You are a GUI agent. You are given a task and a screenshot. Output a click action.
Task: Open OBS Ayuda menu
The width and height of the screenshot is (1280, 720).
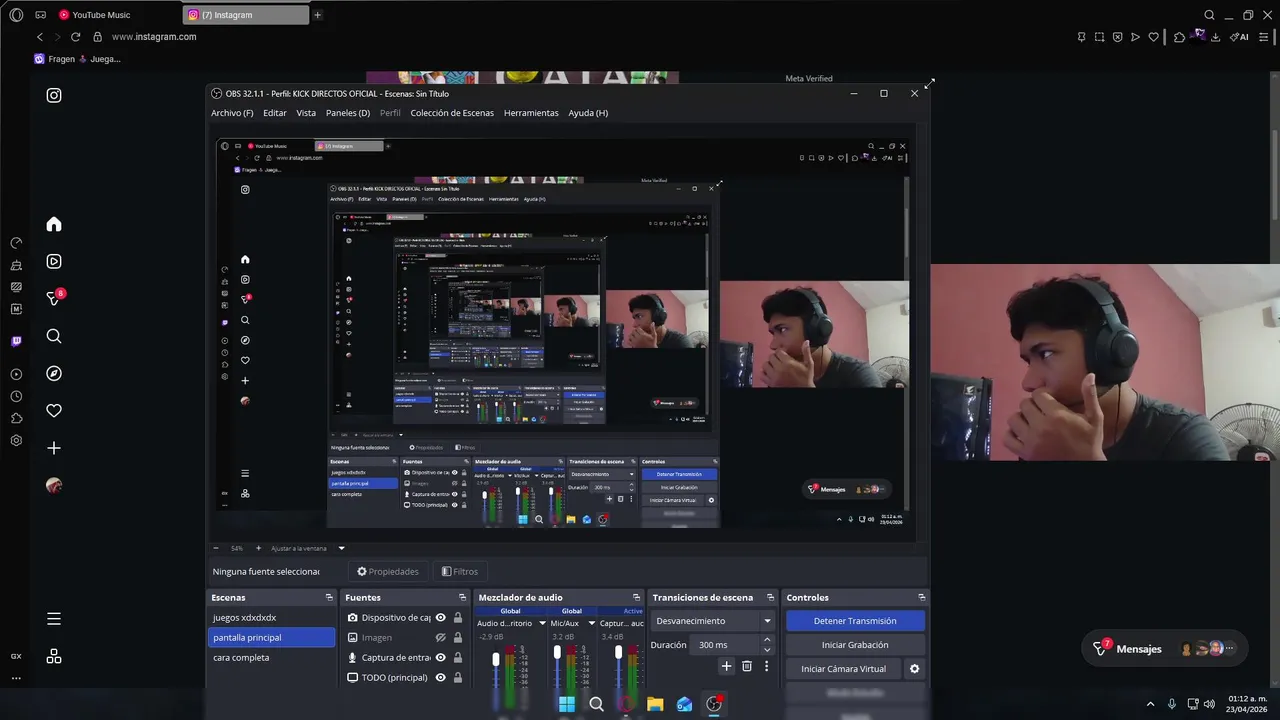(x=588, y=113)
